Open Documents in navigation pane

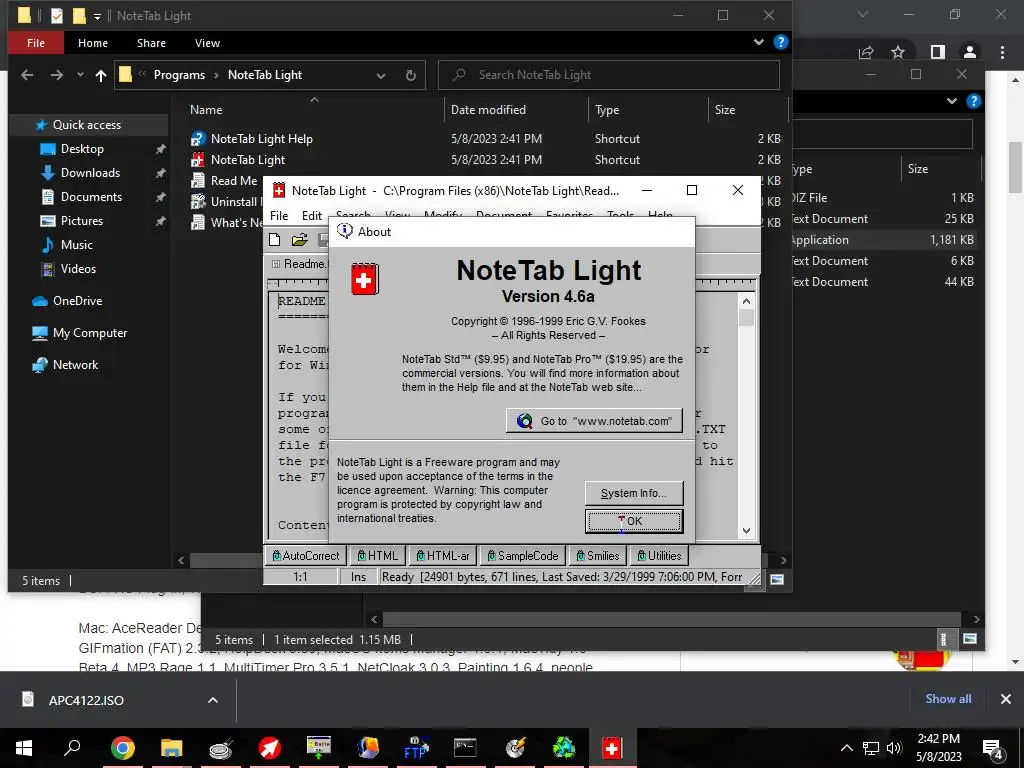pyautogui.click(x=91, y=197)
